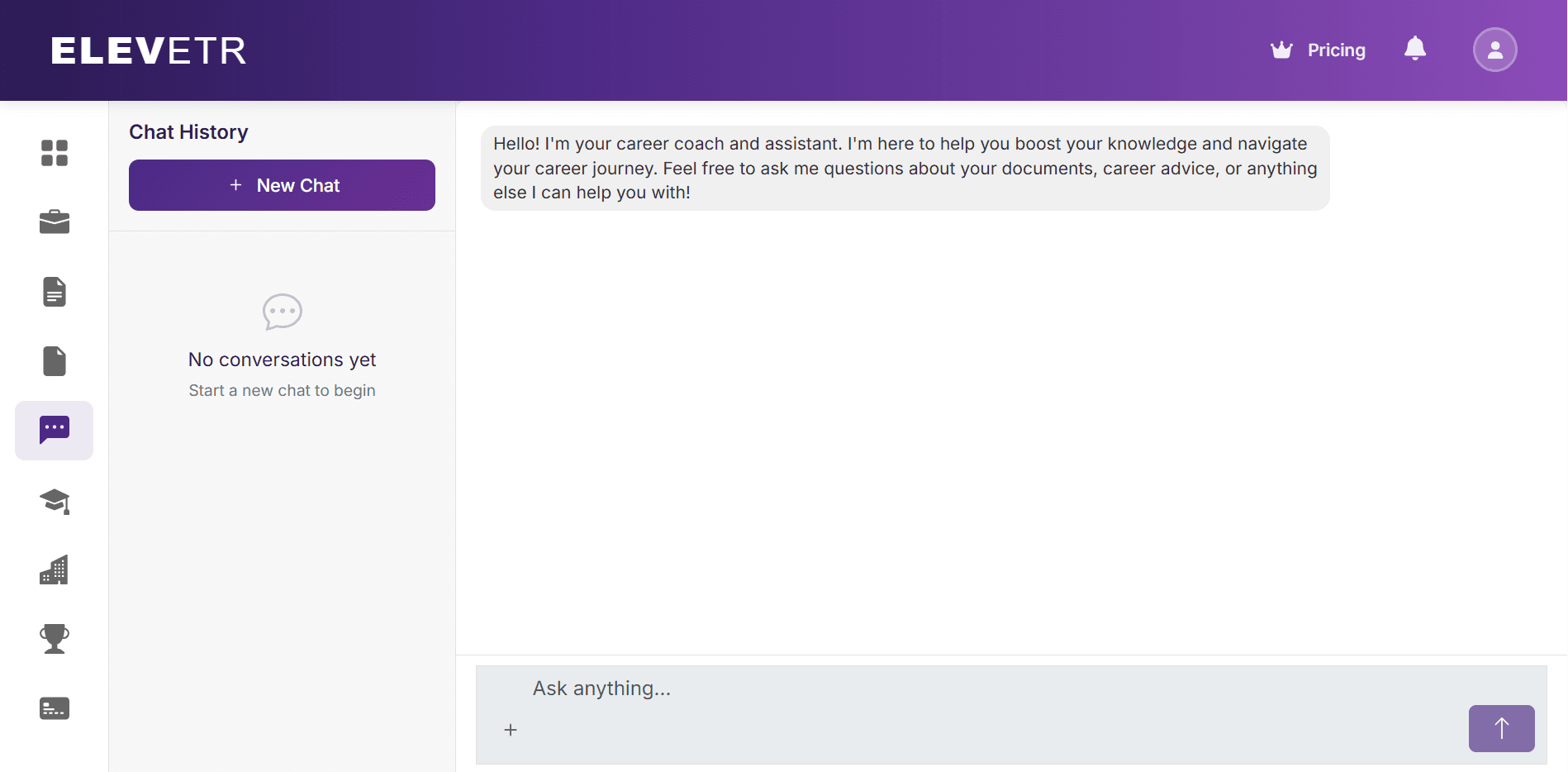
Task: Open the card icon at sidebar bottom
Action: 55,708
